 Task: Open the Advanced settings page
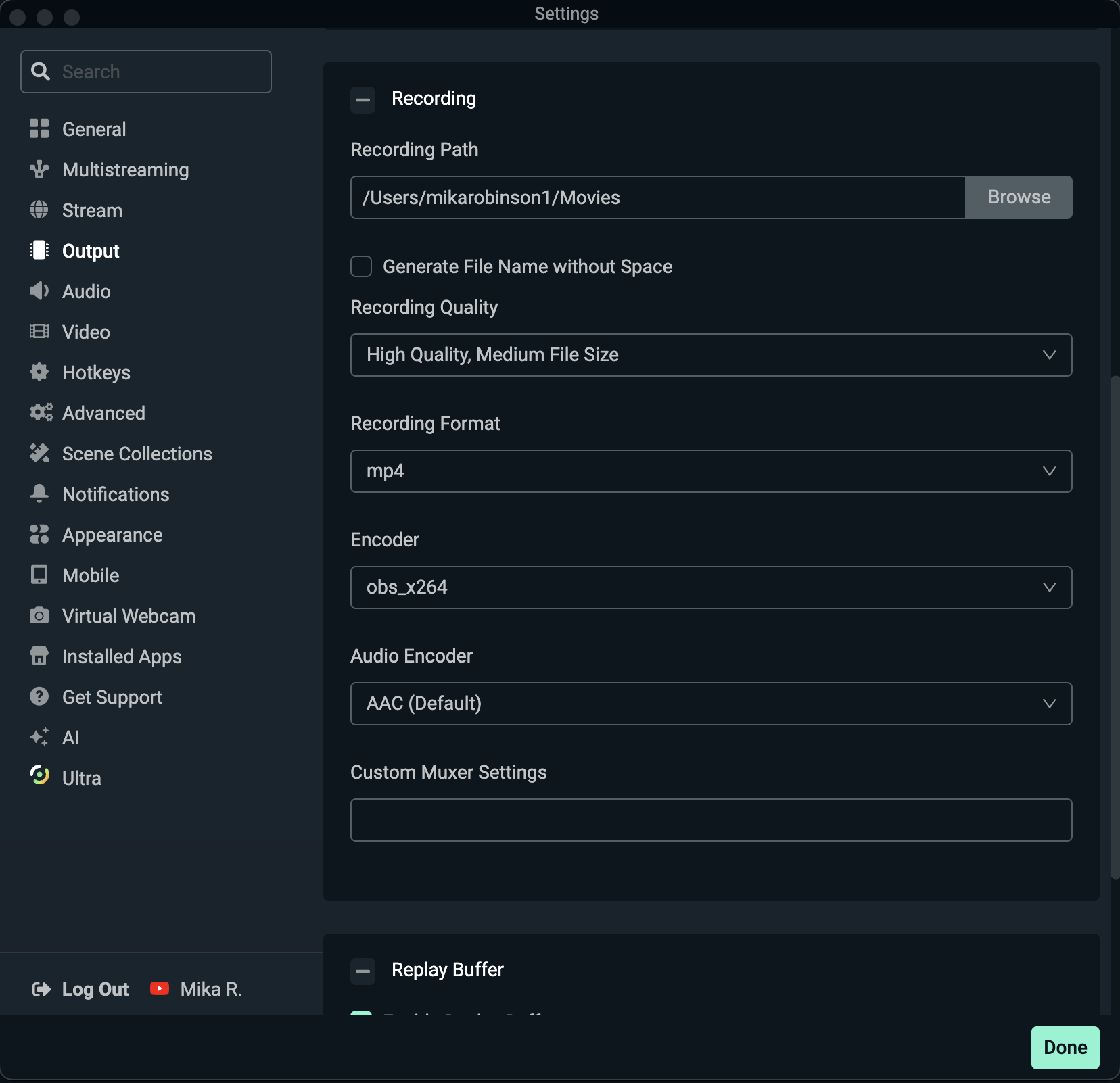tap(103, 413)
